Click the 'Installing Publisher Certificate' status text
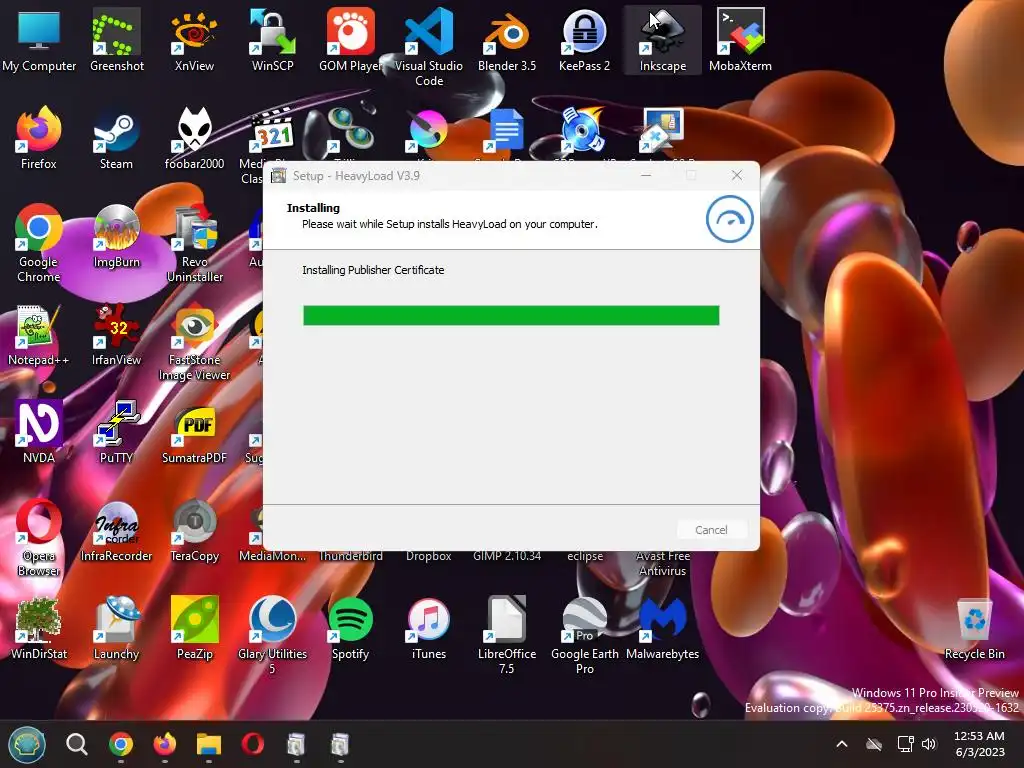The width and height of the screenshot is (1024, 768). 373,270
